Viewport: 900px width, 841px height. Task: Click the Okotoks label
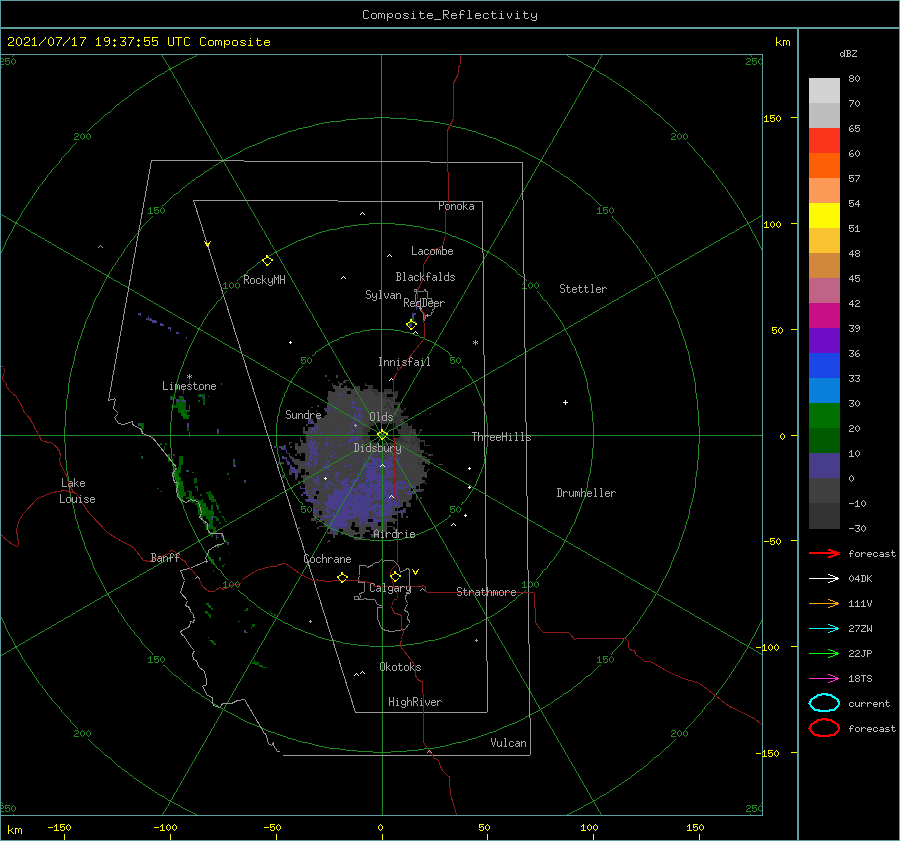tap(400, 667)
